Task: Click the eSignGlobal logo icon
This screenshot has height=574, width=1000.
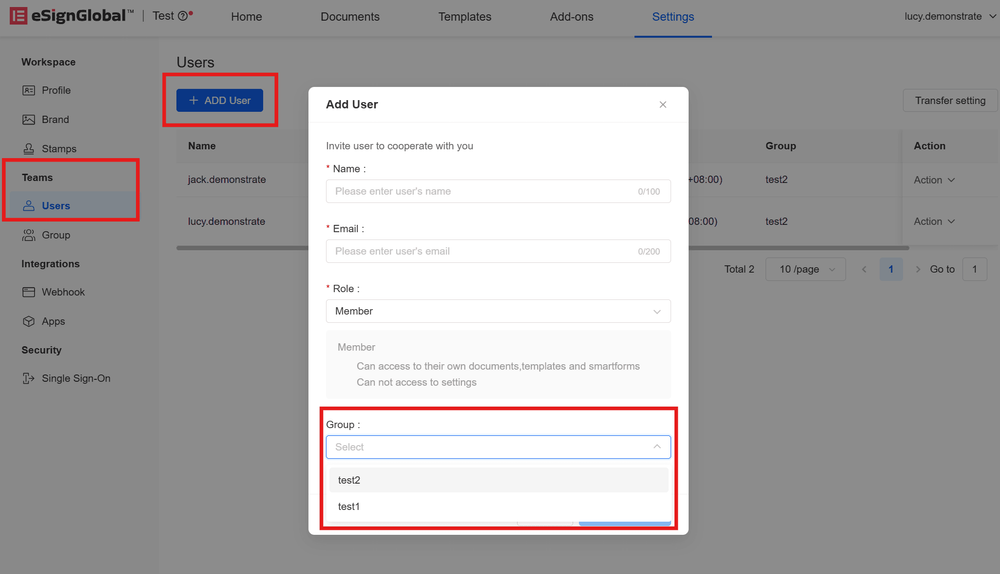Action: [x=18, y=16]
